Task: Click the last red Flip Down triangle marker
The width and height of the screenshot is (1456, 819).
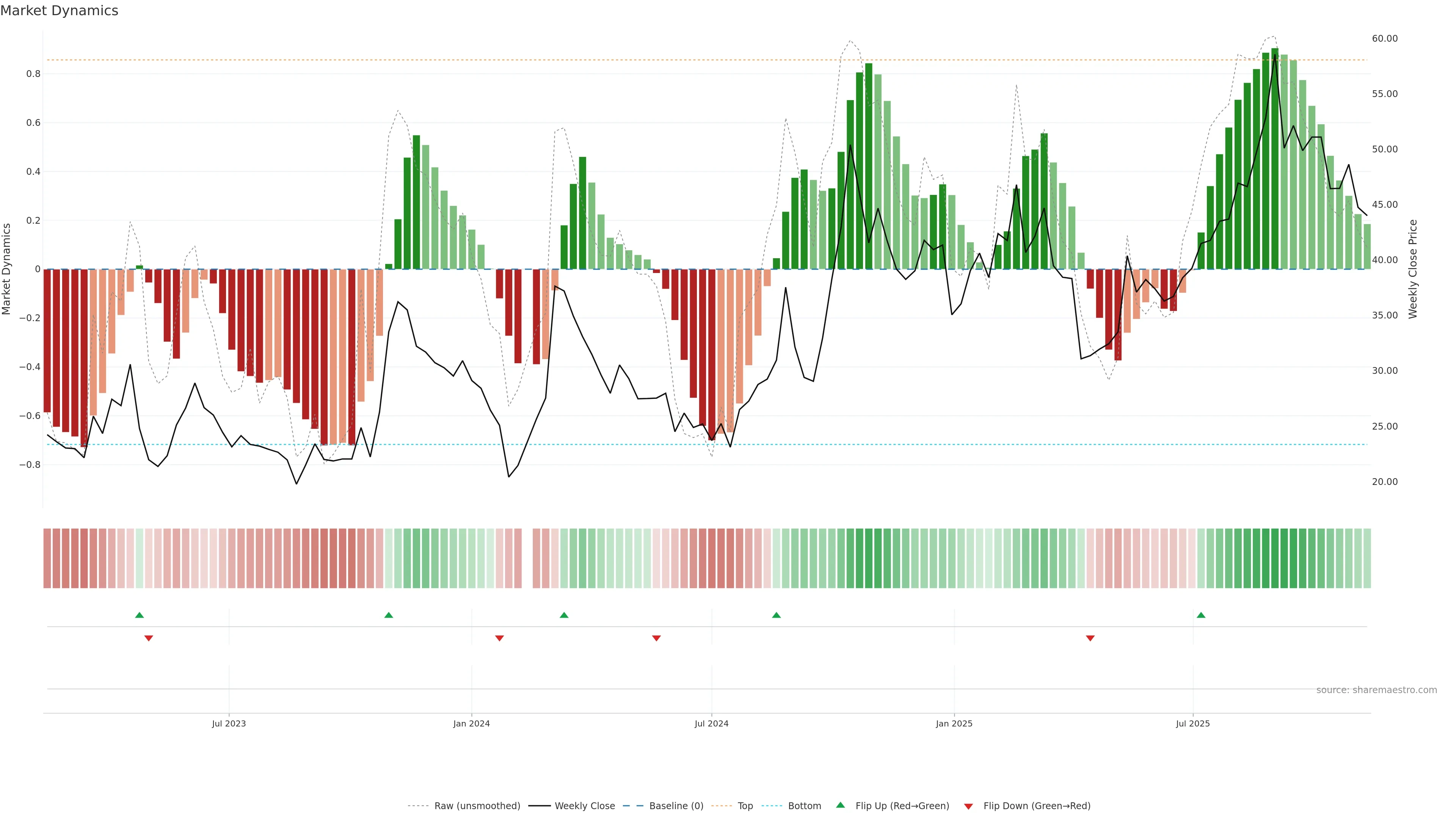Action: (x=1090, y=638)
